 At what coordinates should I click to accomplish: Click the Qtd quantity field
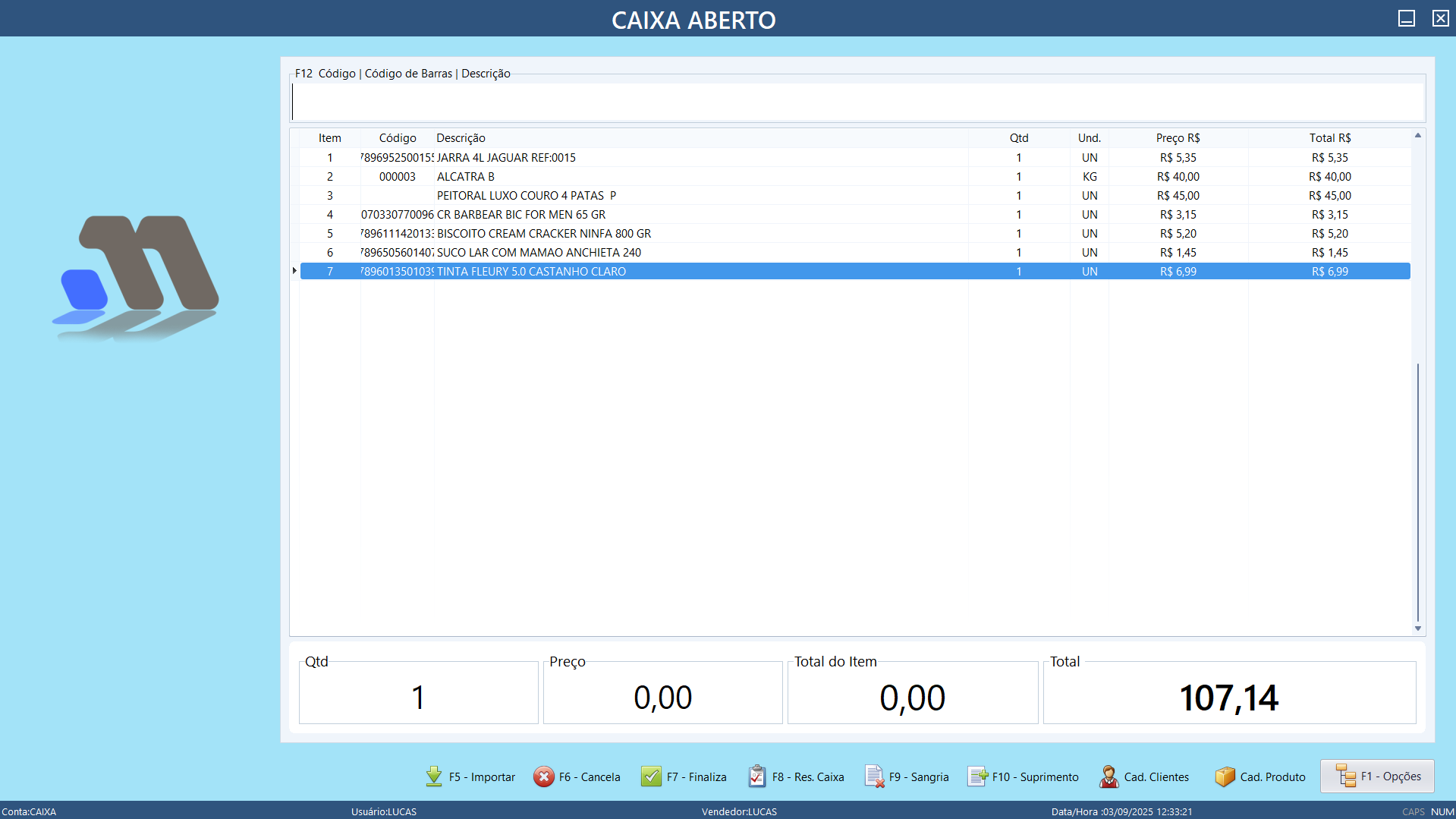(418, 697)
